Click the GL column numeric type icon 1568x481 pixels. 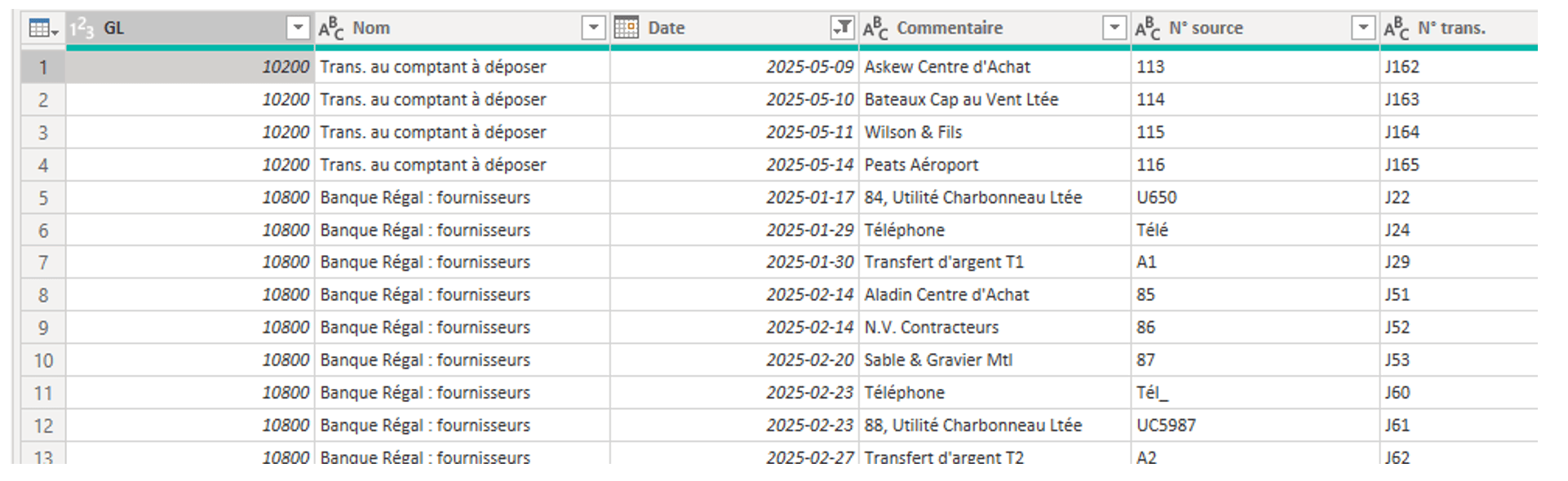[x=82, y=29]
